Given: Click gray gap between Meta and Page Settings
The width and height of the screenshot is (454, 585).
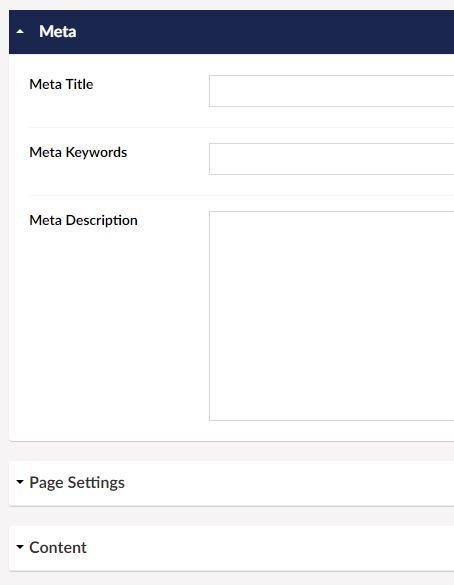Looking at the screenshot, I should pos(231,451).
